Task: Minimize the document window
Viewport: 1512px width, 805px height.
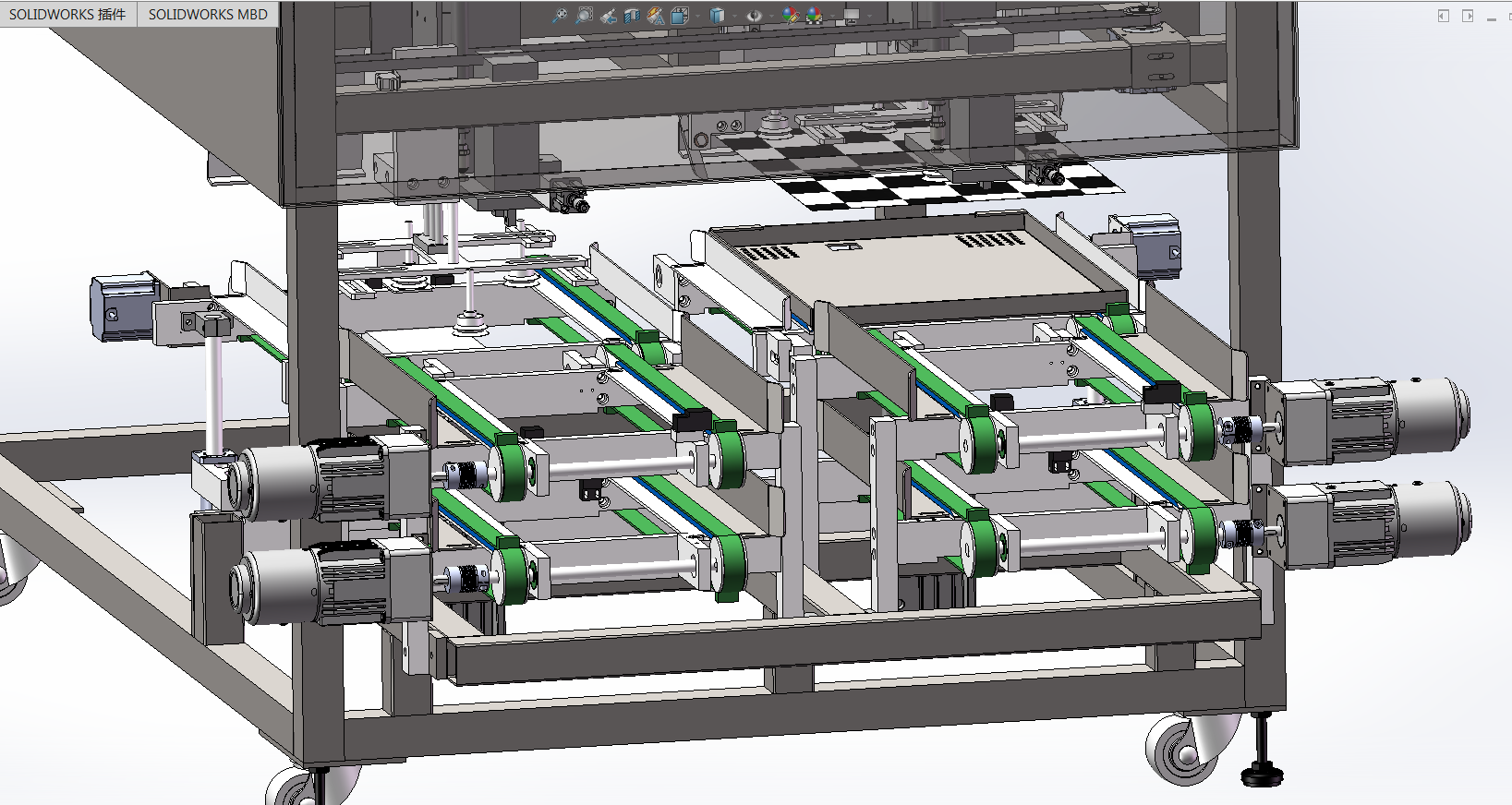Action: coord(1491,18)
